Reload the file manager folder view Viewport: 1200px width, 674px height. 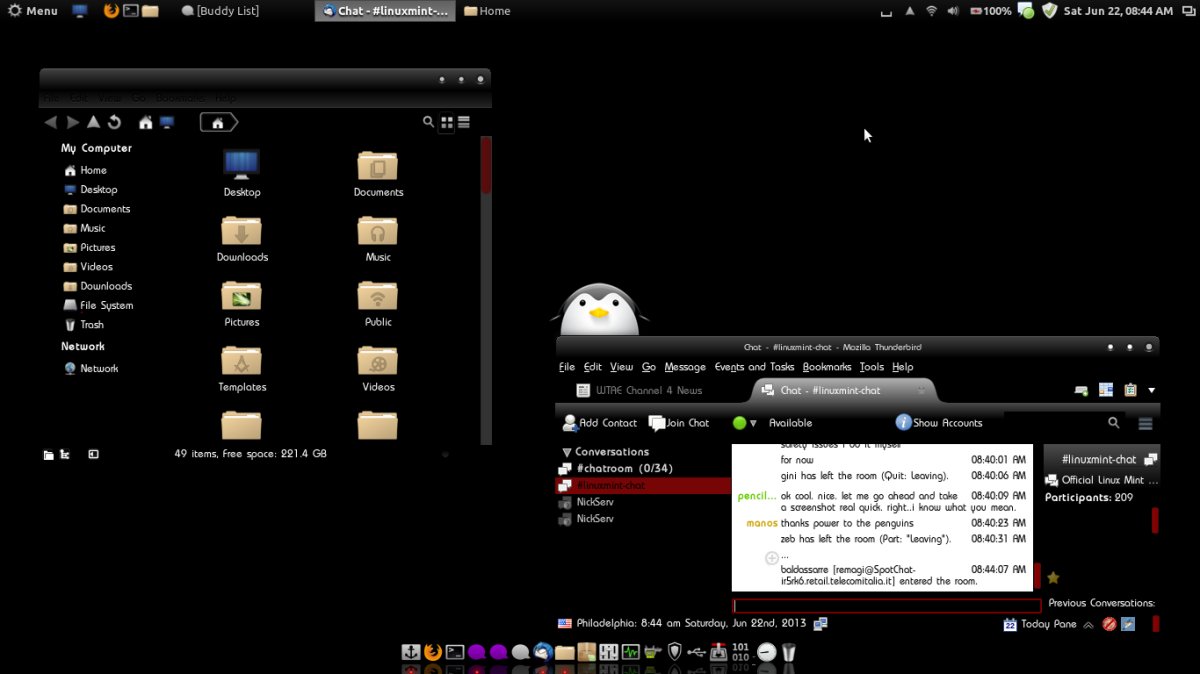coord(114,122)
